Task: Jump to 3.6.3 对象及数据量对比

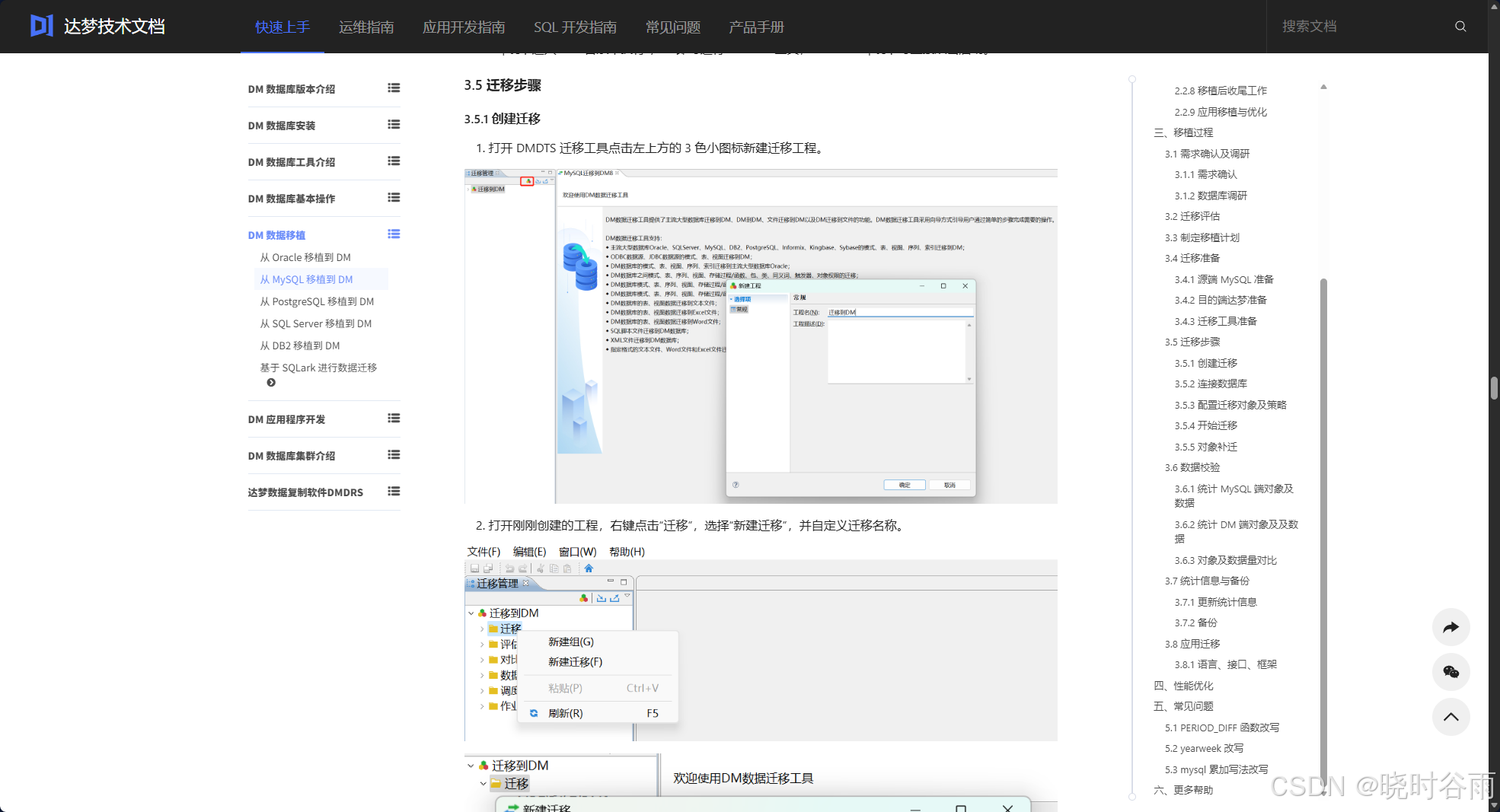Action: coord(1225,561)
